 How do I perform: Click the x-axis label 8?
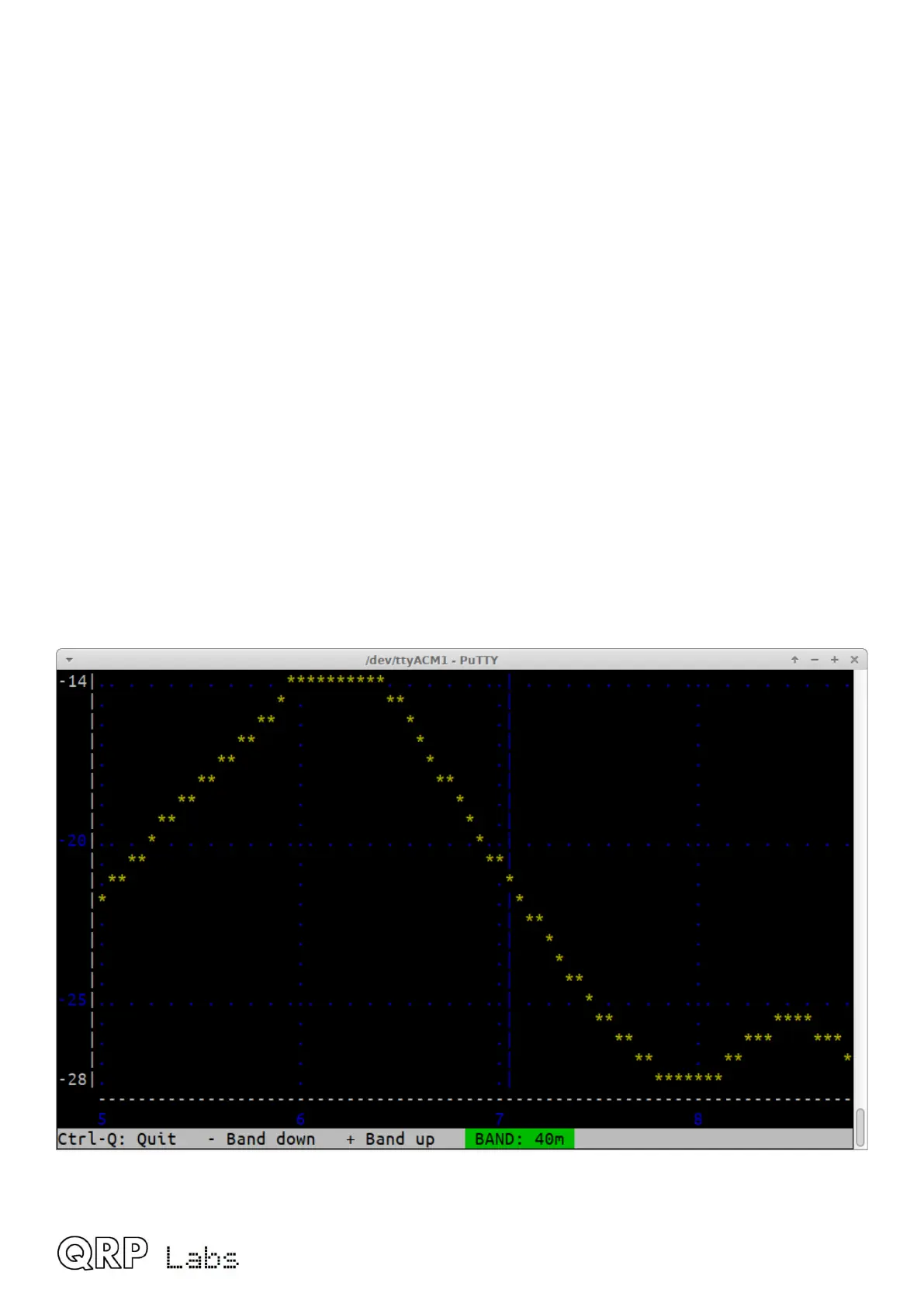pos(698,1118)
